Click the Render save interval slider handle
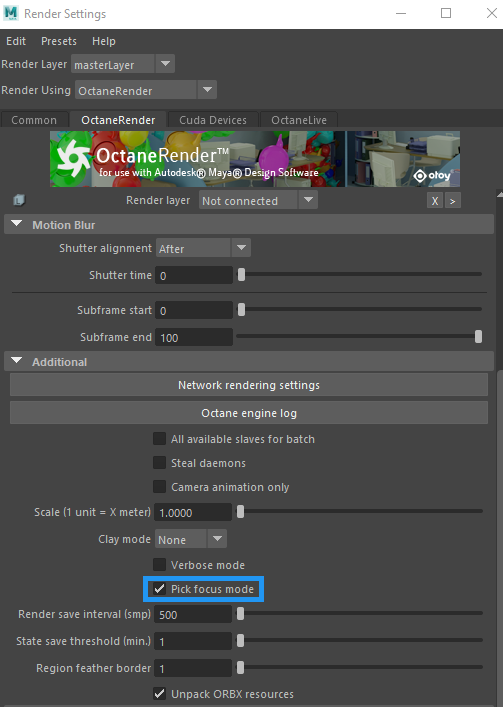 241,613
